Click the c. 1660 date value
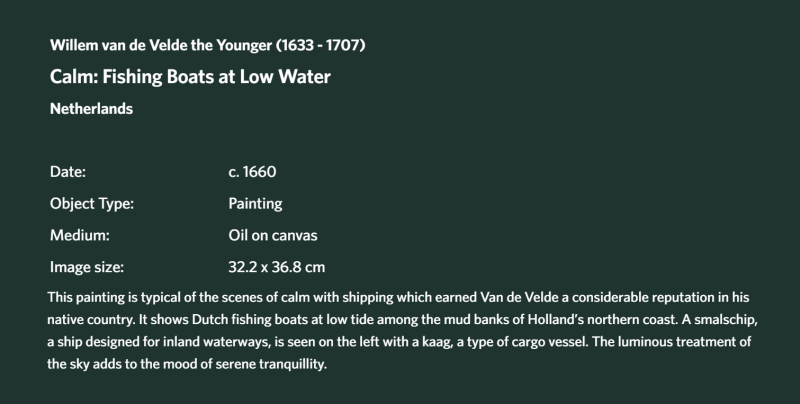The width and height of the screenshot is (800, 404). point(253,172)
